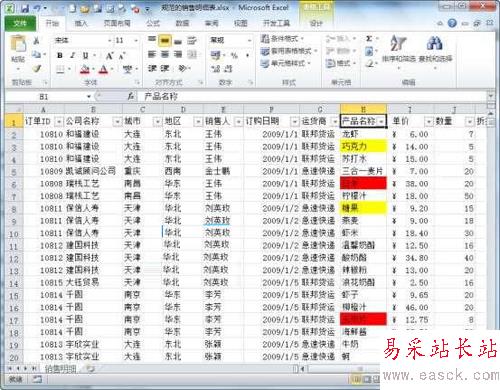Click the Font Color red A swatch

(104, 69)
